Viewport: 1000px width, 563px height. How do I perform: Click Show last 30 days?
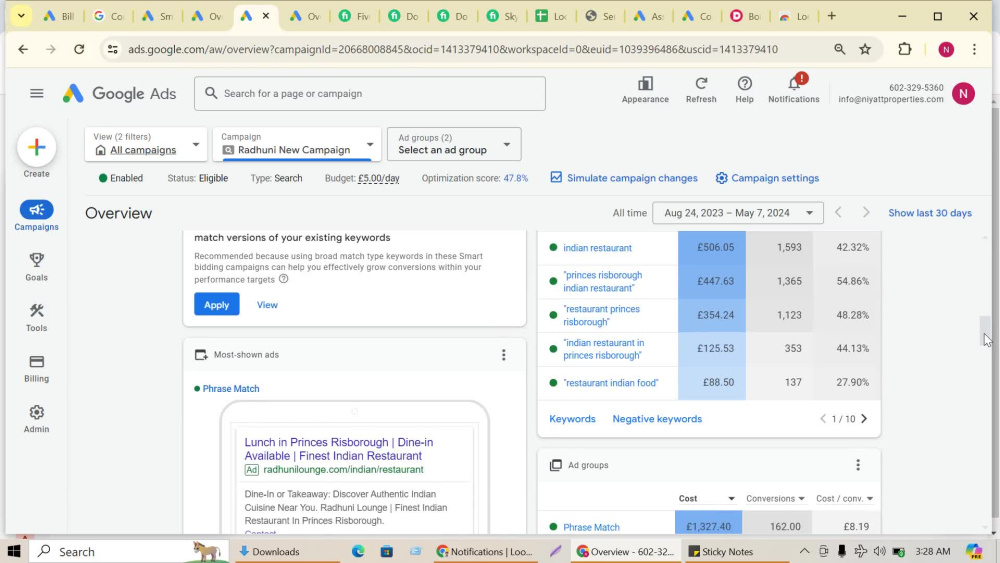coord(930,213)
